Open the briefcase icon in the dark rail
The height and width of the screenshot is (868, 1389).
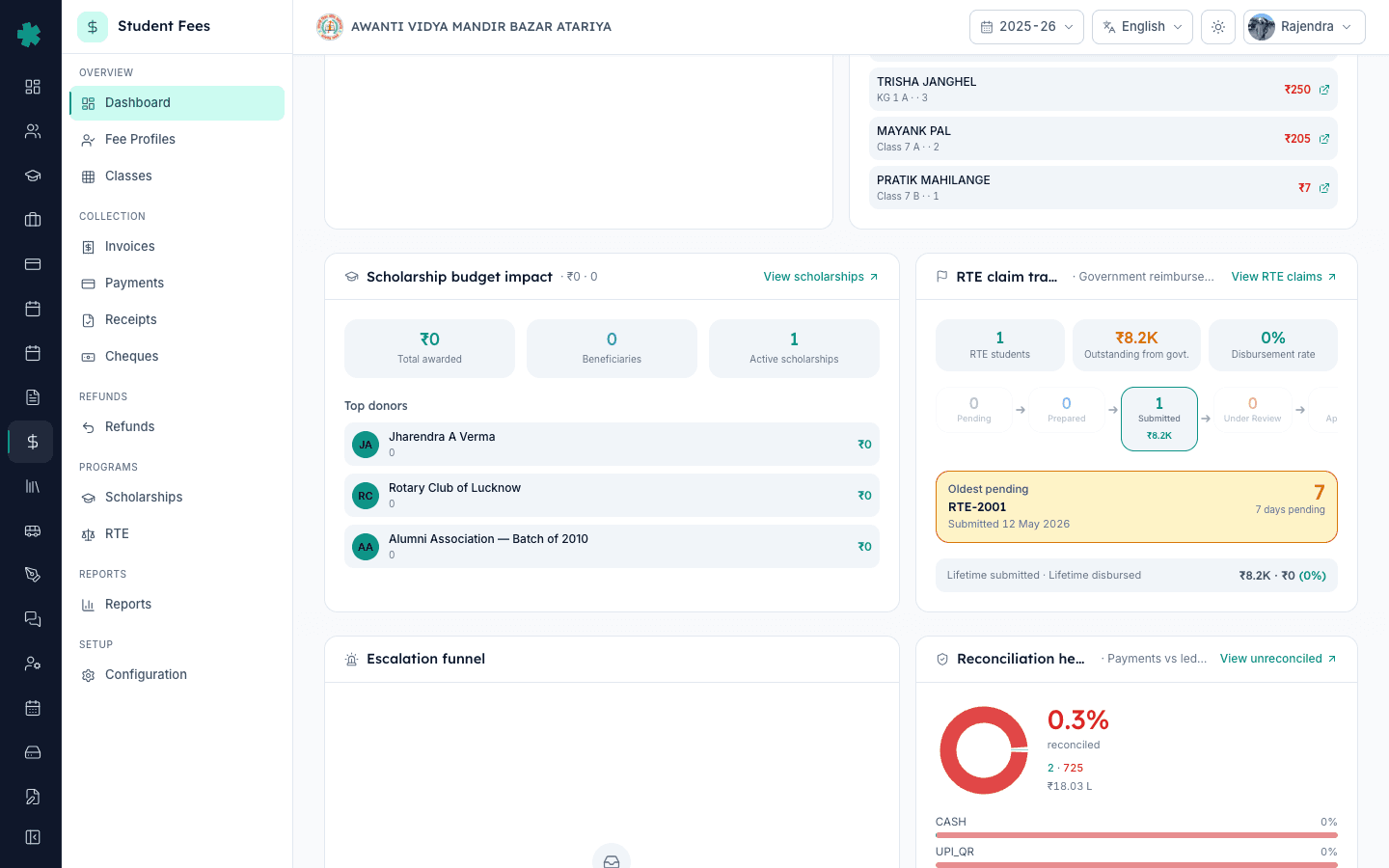(33, 220)
